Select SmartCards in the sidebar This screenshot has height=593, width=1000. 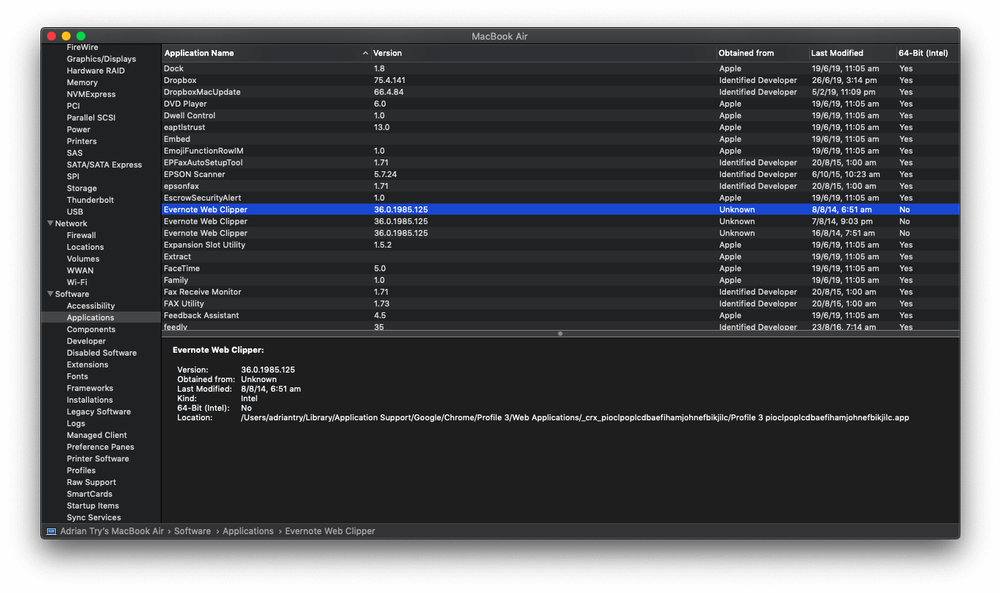pos(89,494)
